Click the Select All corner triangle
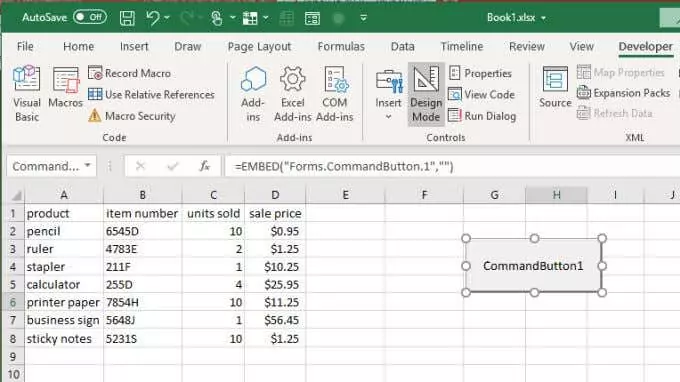 (x=16, y=196)
